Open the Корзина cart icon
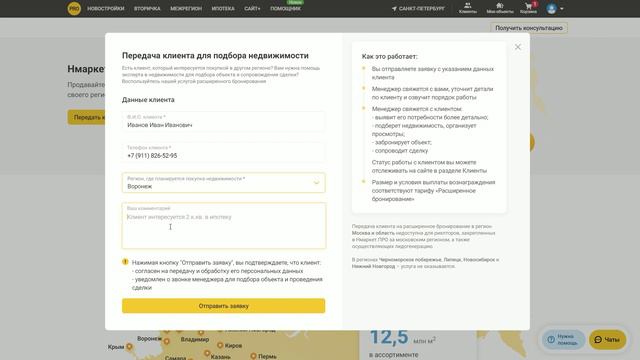Viewport: 640px width, 360px height. (529, 8)
